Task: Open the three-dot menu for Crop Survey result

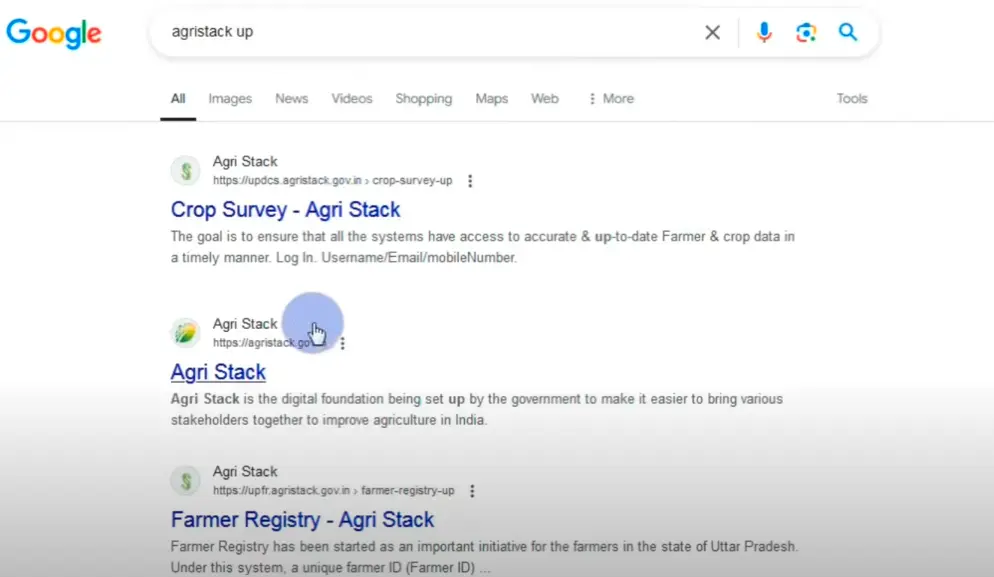Action: coord(471,181)
